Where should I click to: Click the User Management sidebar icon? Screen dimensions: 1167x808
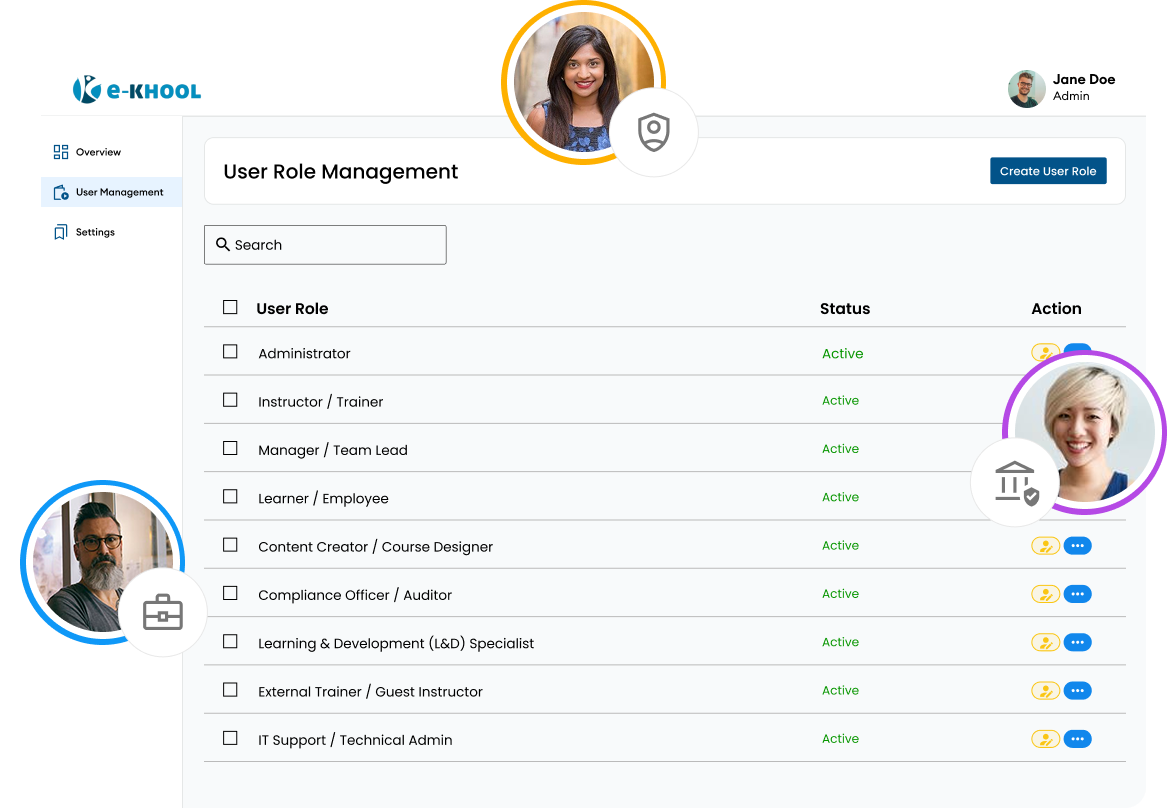coord(61,192)
